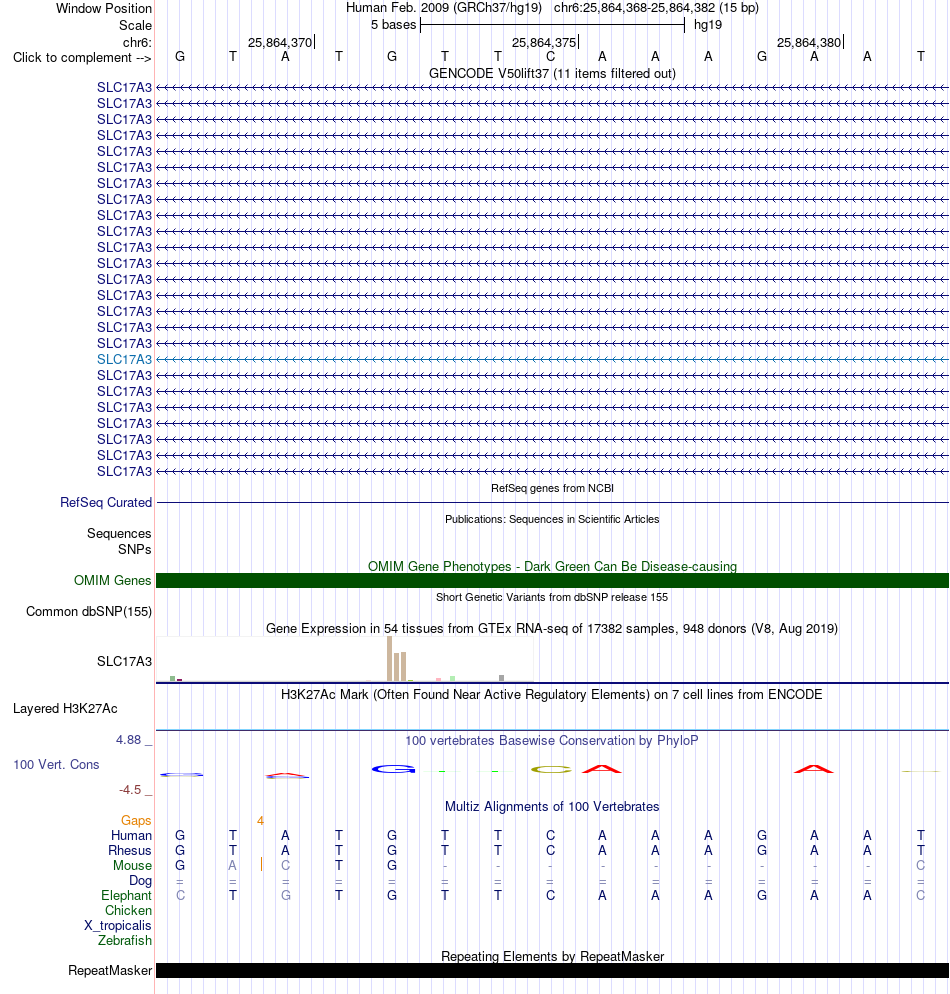The width and height of the screenshot is (950, 994).
Task: Click the chr6:25,864,368-25,864,382 (15 bp) range text
Action: [656, 8]
